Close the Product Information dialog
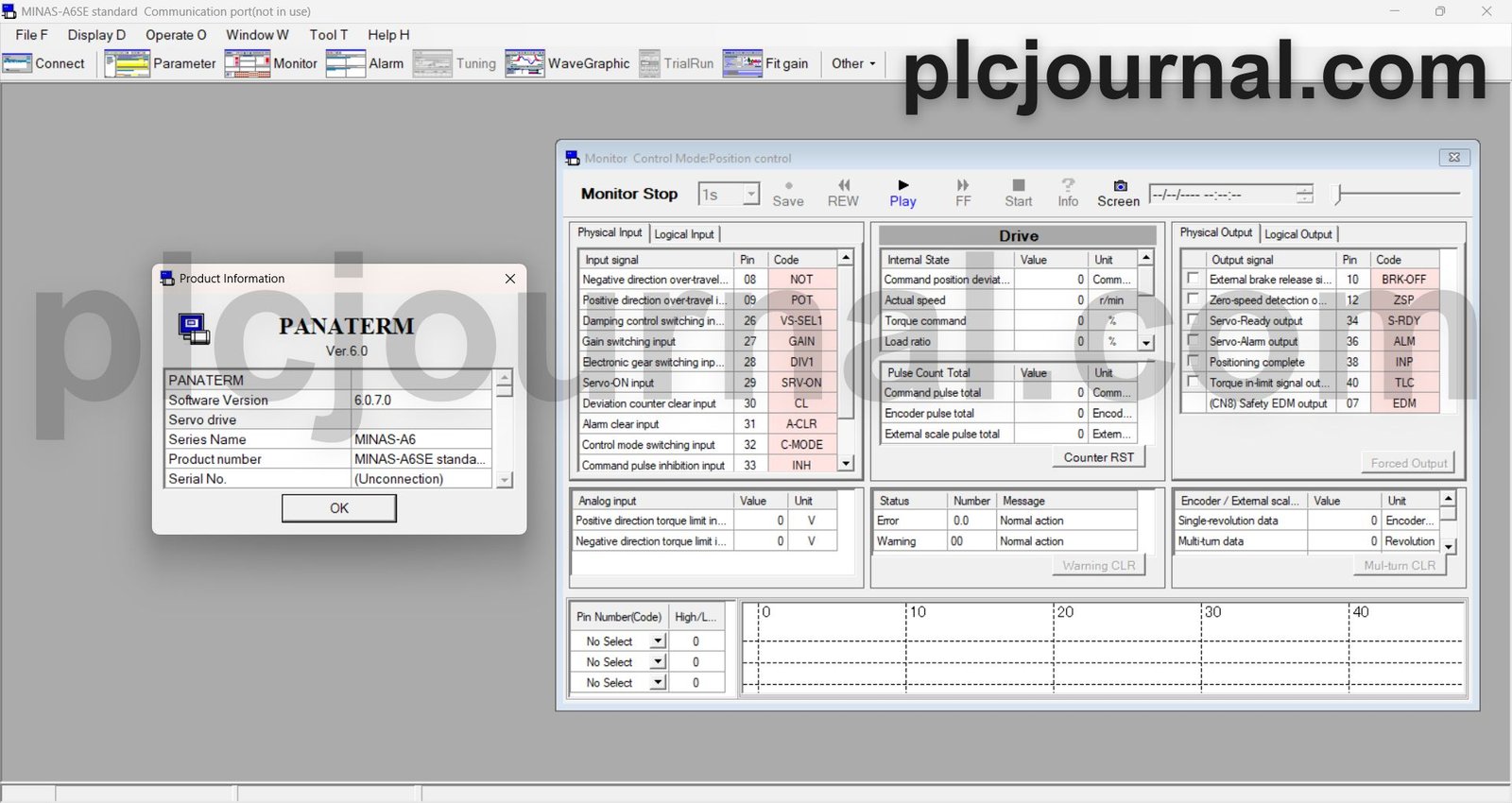The height and width of the screenshot is (803, 1512). point(510,279)
